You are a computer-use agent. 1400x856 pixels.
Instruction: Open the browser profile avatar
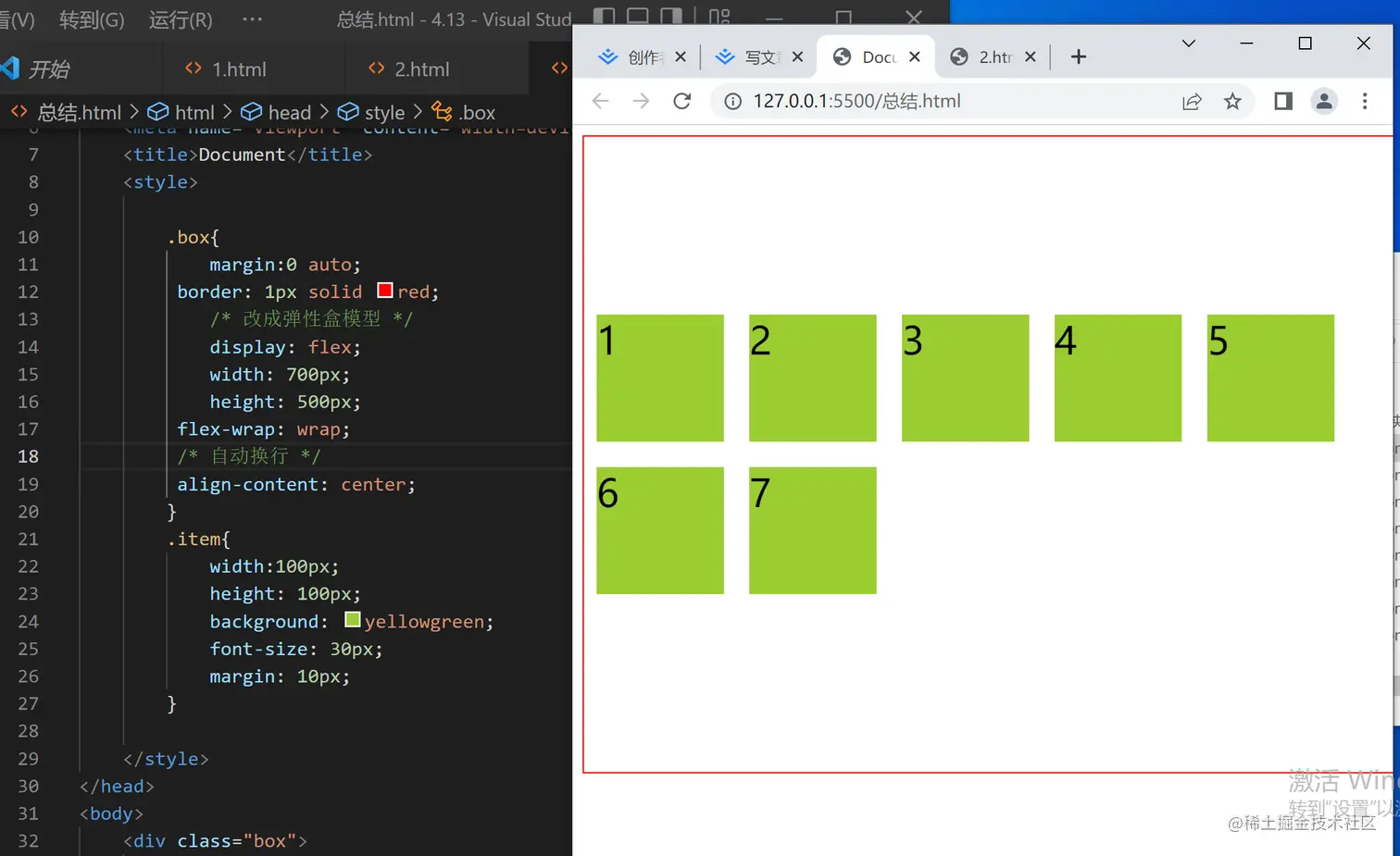click(x=1324, y=101)
